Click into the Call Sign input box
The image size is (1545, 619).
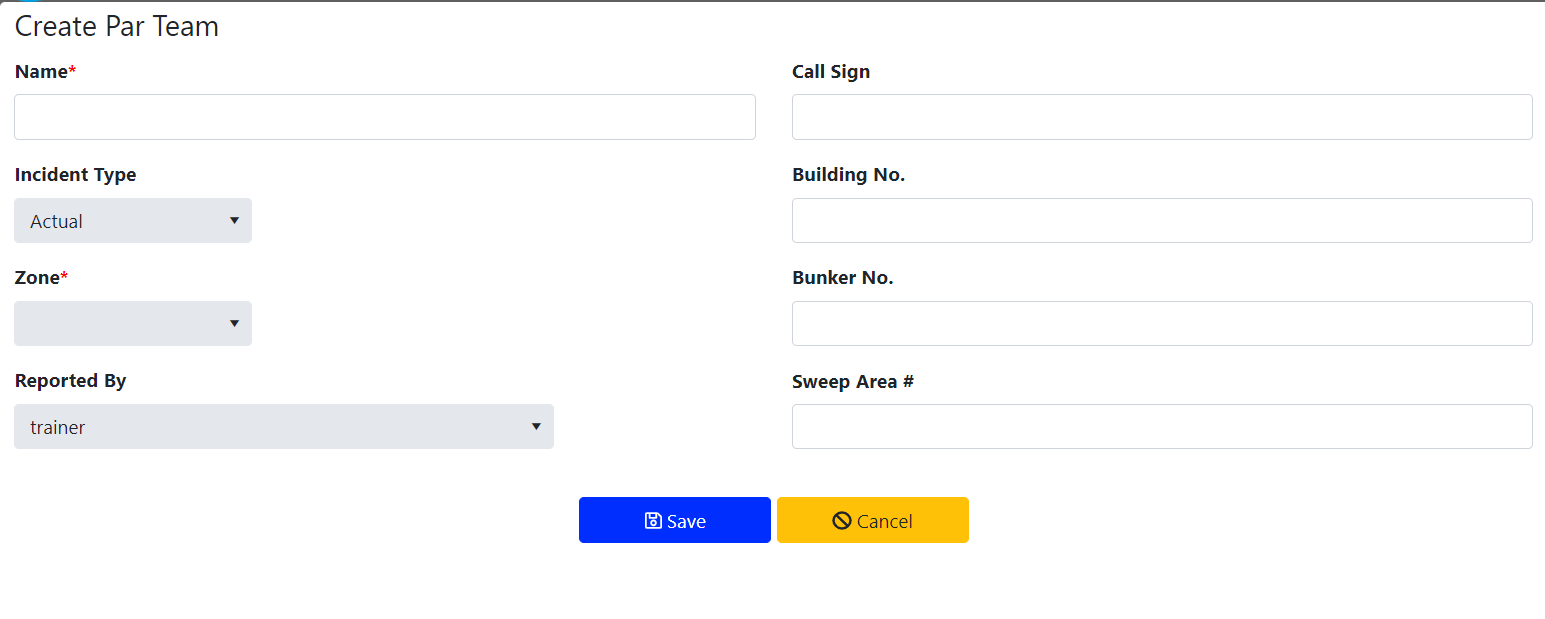pyautogui.click(x=1162, y=117)
